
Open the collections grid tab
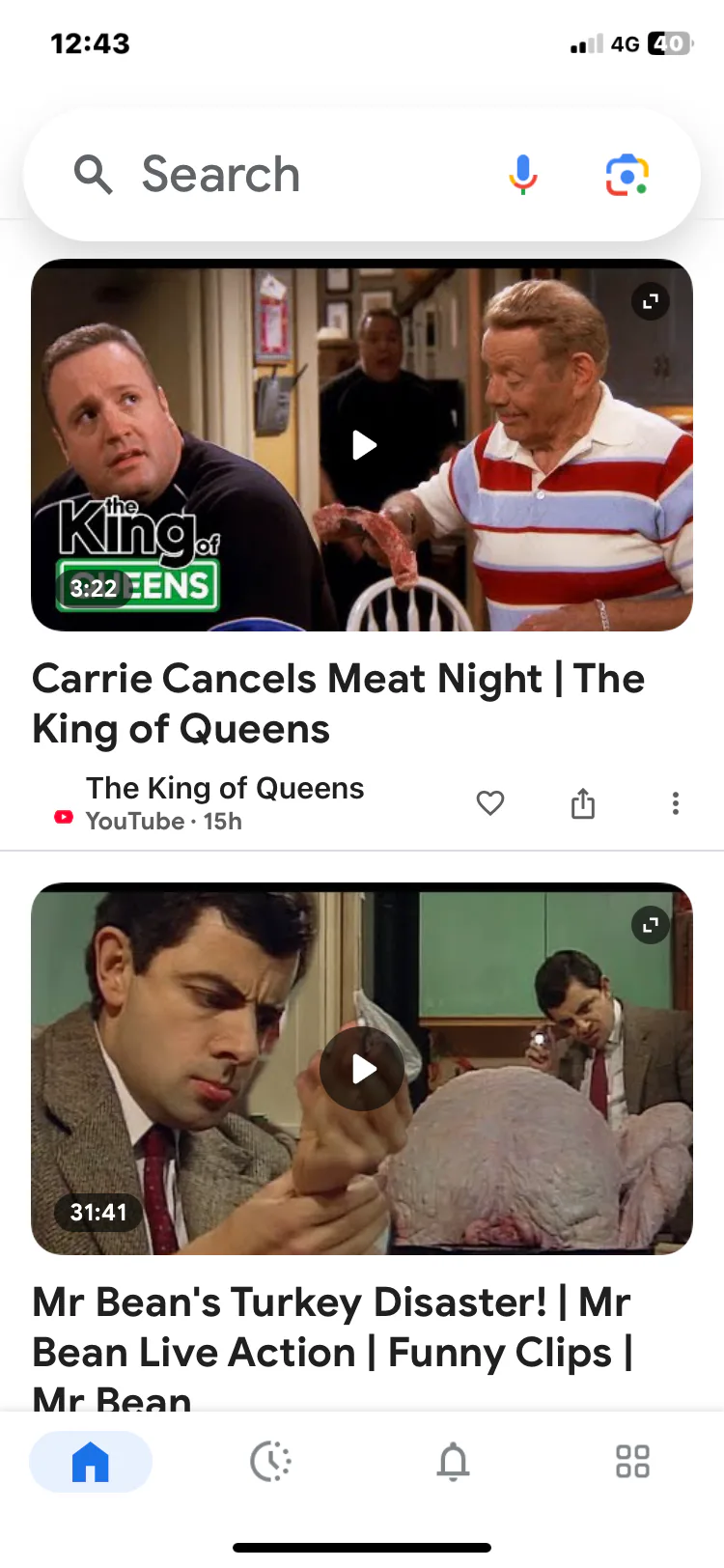[x=633, y=1462]
